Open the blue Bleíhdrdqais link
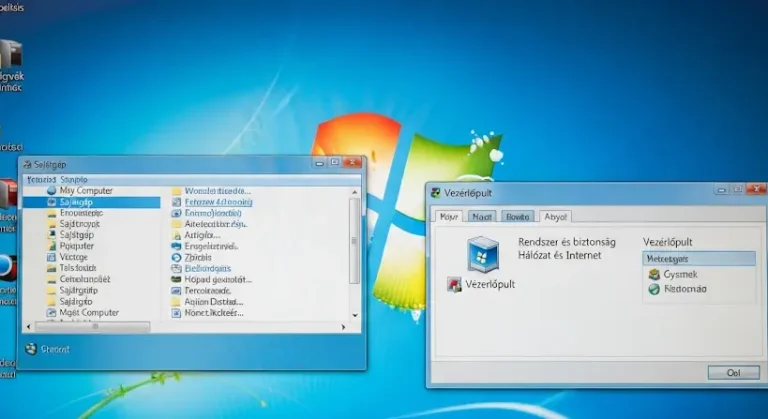768x419 pixels. (208, 269)
